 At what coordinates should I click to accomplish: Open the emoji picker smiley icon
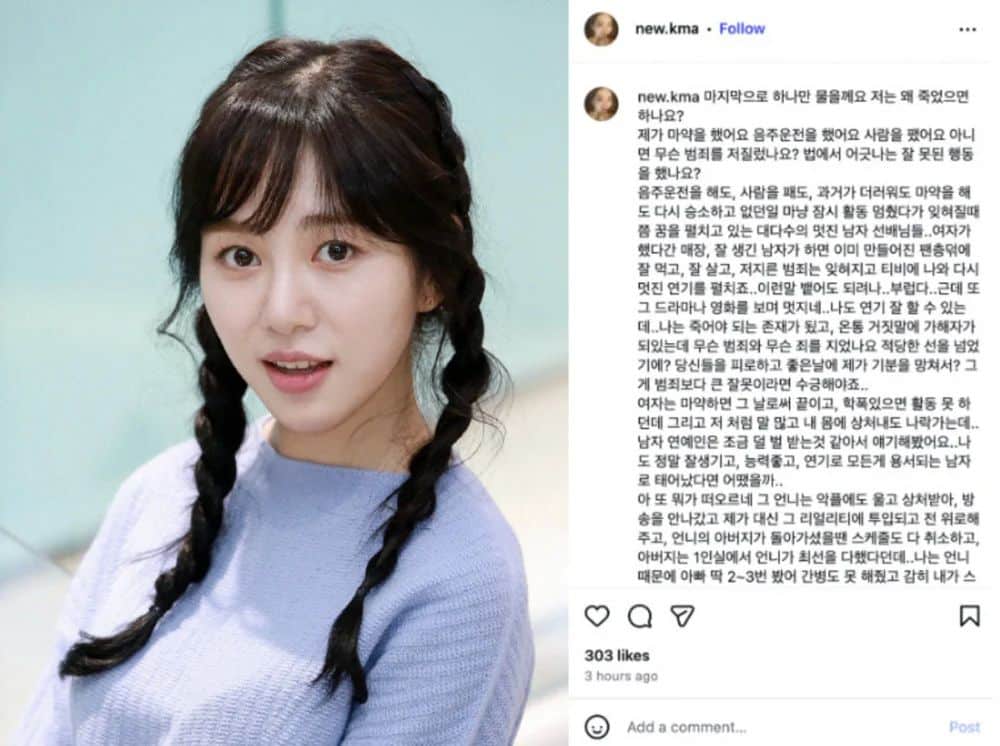(597, 727)
